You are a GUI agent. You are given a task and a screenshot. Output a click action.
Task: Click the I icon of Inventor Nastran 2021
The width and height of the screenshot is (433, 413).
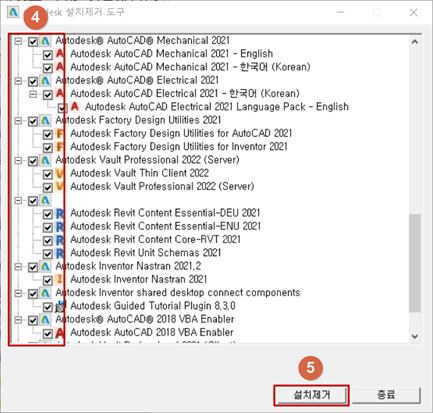60,279
